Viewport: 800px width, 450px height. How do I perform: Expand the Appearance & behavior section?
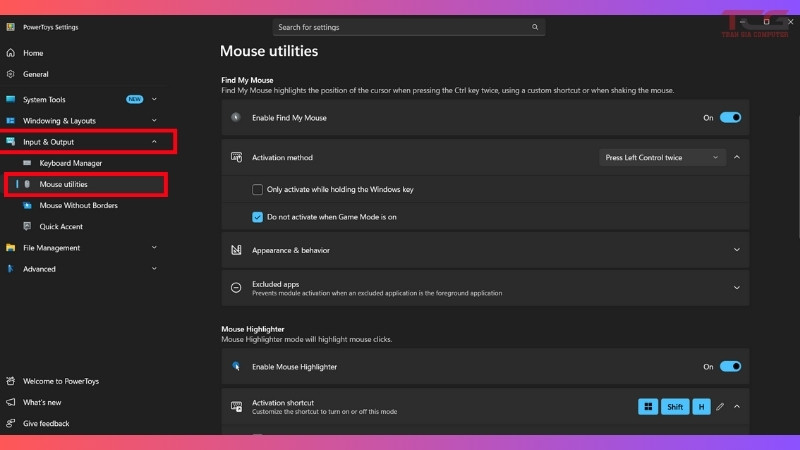click(736, 250)
